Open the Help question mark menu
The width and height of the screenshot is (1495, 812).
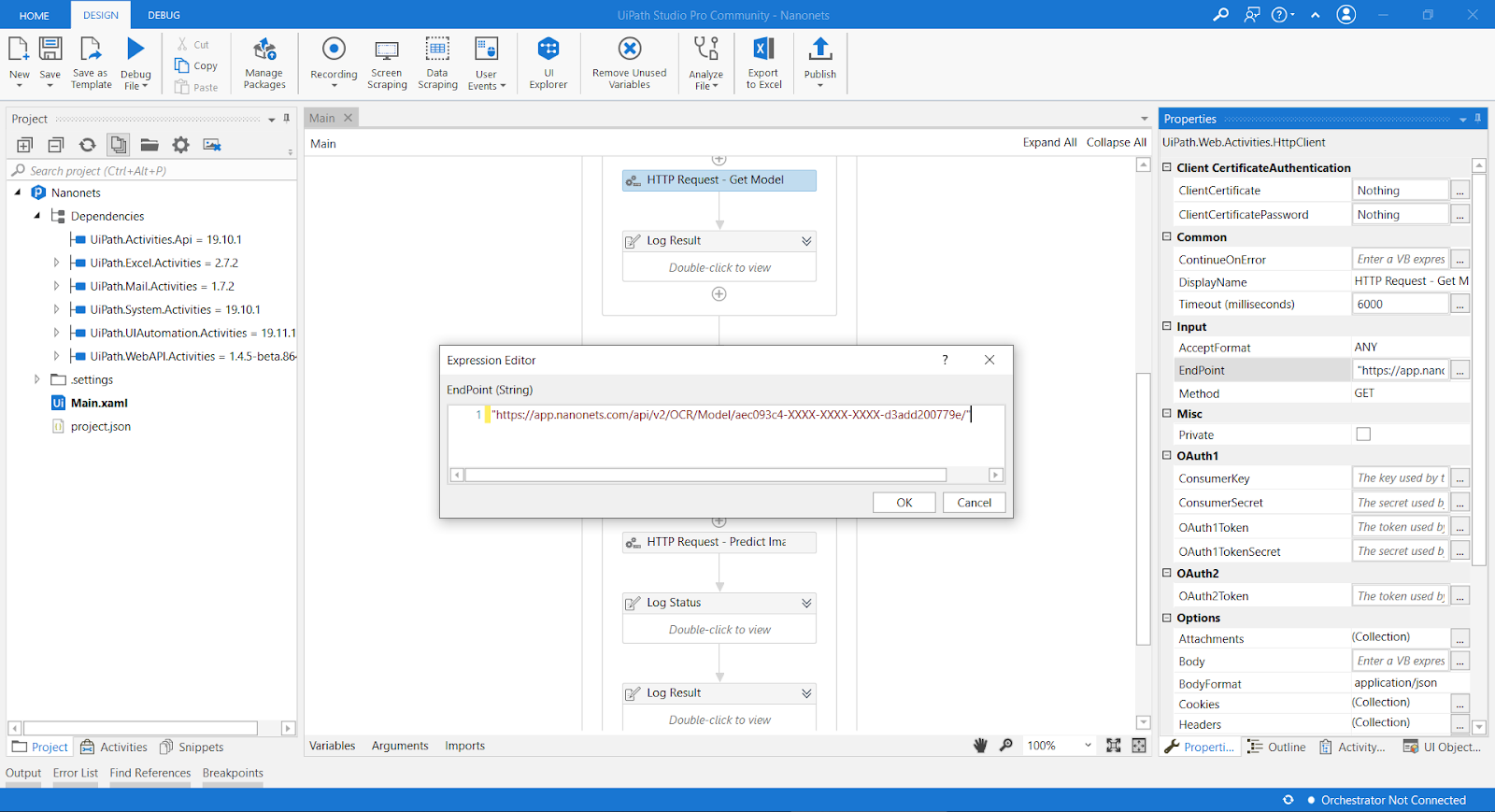(x=1283, y=15)
